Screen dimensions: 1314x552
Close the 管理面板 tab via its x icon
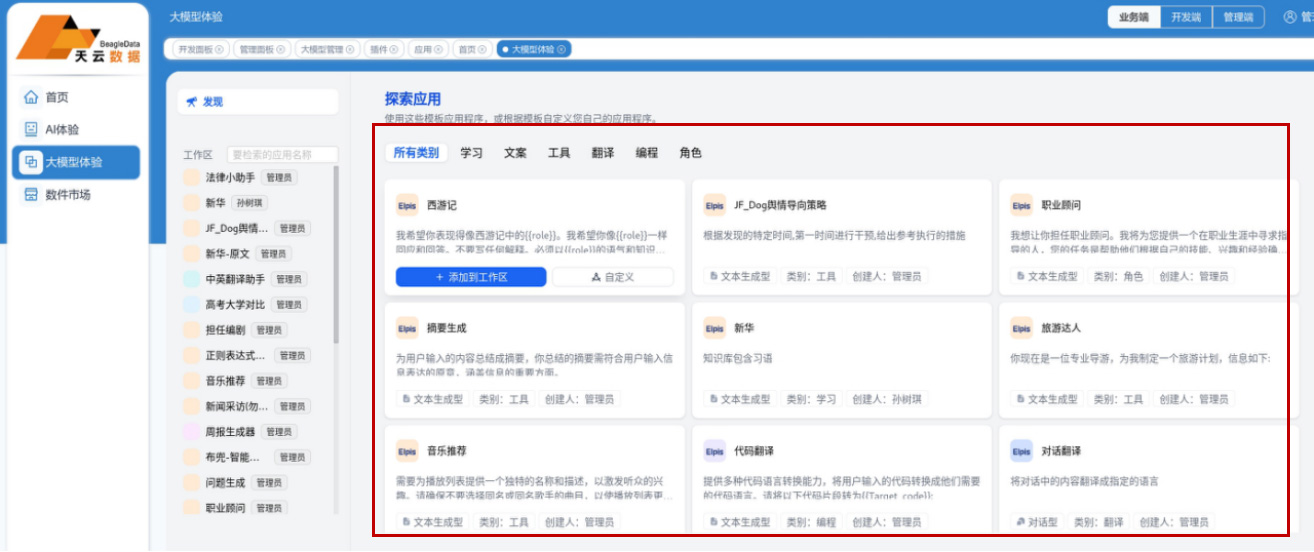(280, 49)
